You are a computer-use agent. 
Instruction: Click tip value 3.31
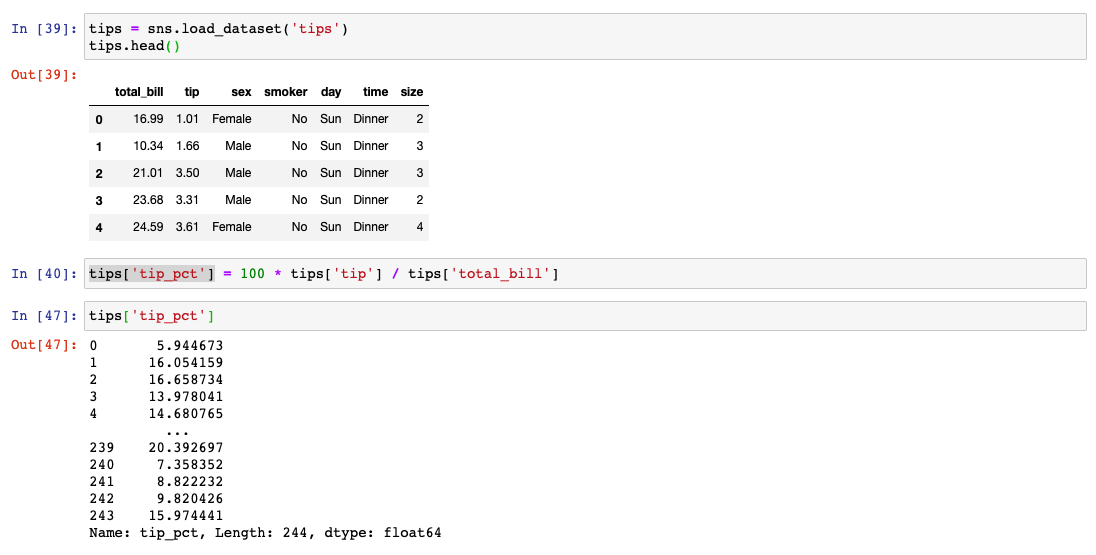pyautogui.click(x=187, y=200)
